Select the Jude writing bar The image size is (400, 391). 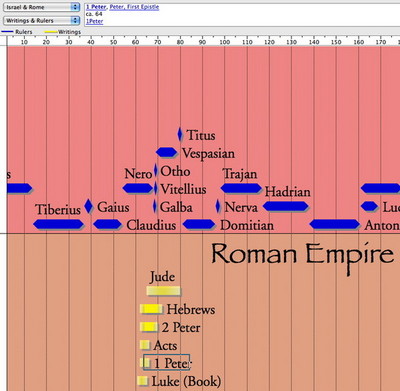[164, 291]
